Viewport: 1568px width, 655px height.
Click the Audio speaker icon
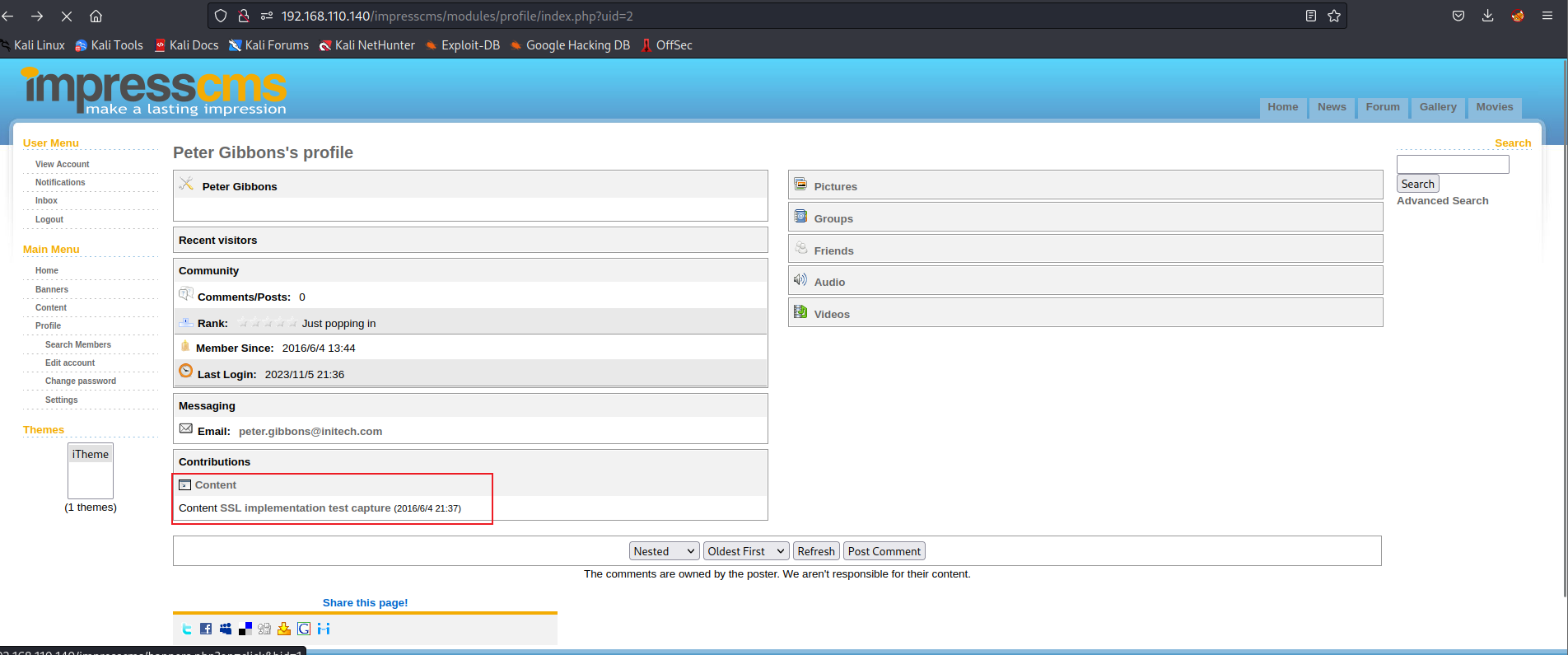(800, 280)
